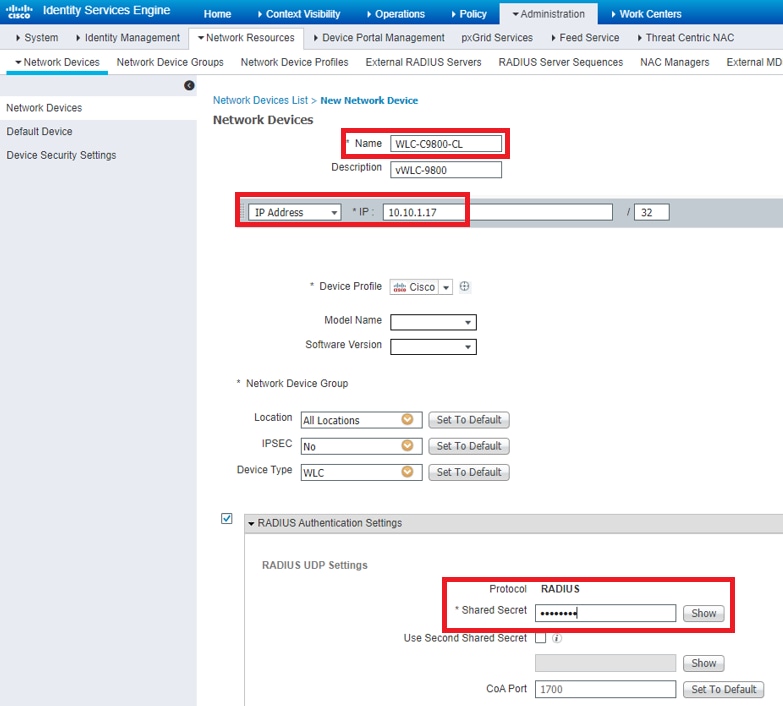Screen dimensions: 783x706
Task: Click Set To Default for IPSEC
Action: coord(469,446)
